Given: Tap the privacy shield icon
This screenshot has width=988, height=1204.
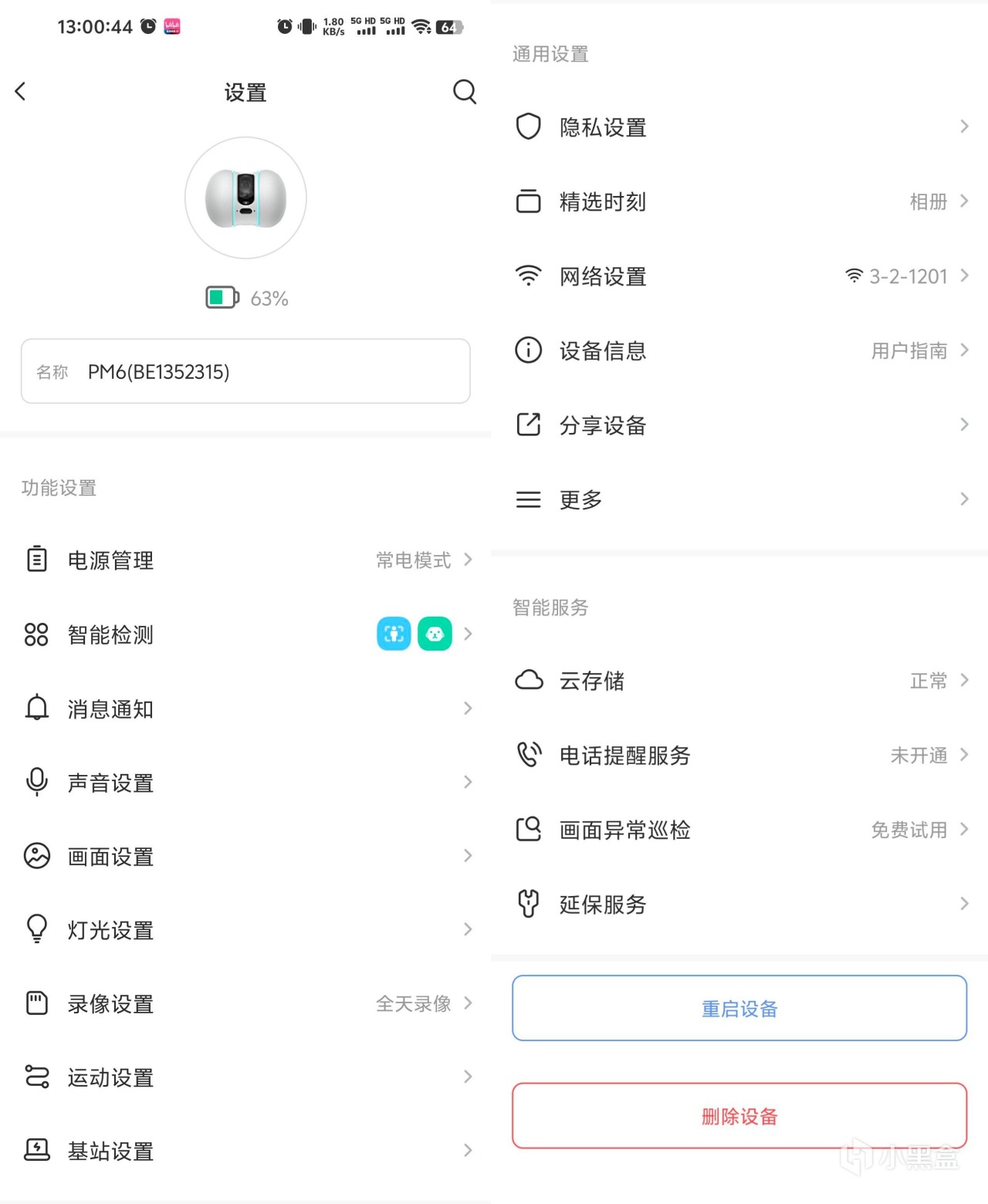Looking at the screenshot, I should [x=528, y=127].
